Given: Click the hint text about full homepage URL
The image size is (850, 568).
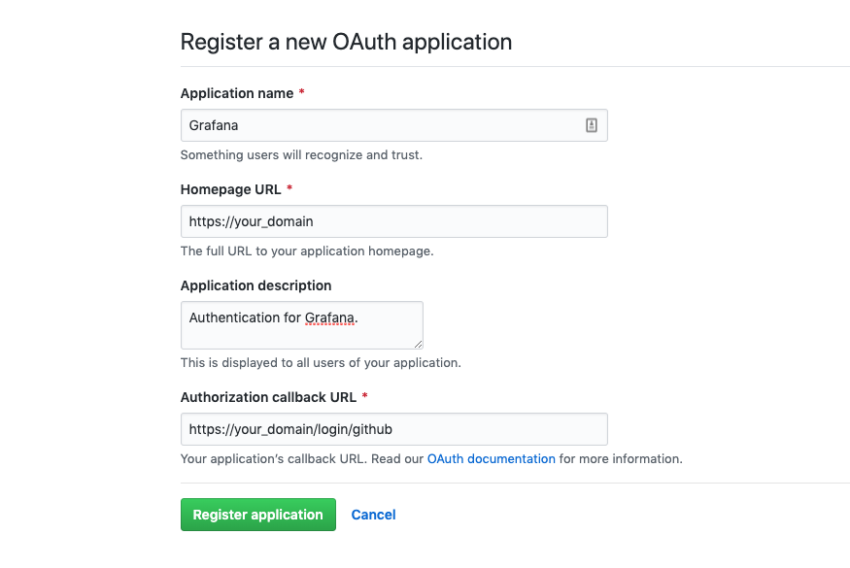Looking at the screenshot, I should pos(307,251).
